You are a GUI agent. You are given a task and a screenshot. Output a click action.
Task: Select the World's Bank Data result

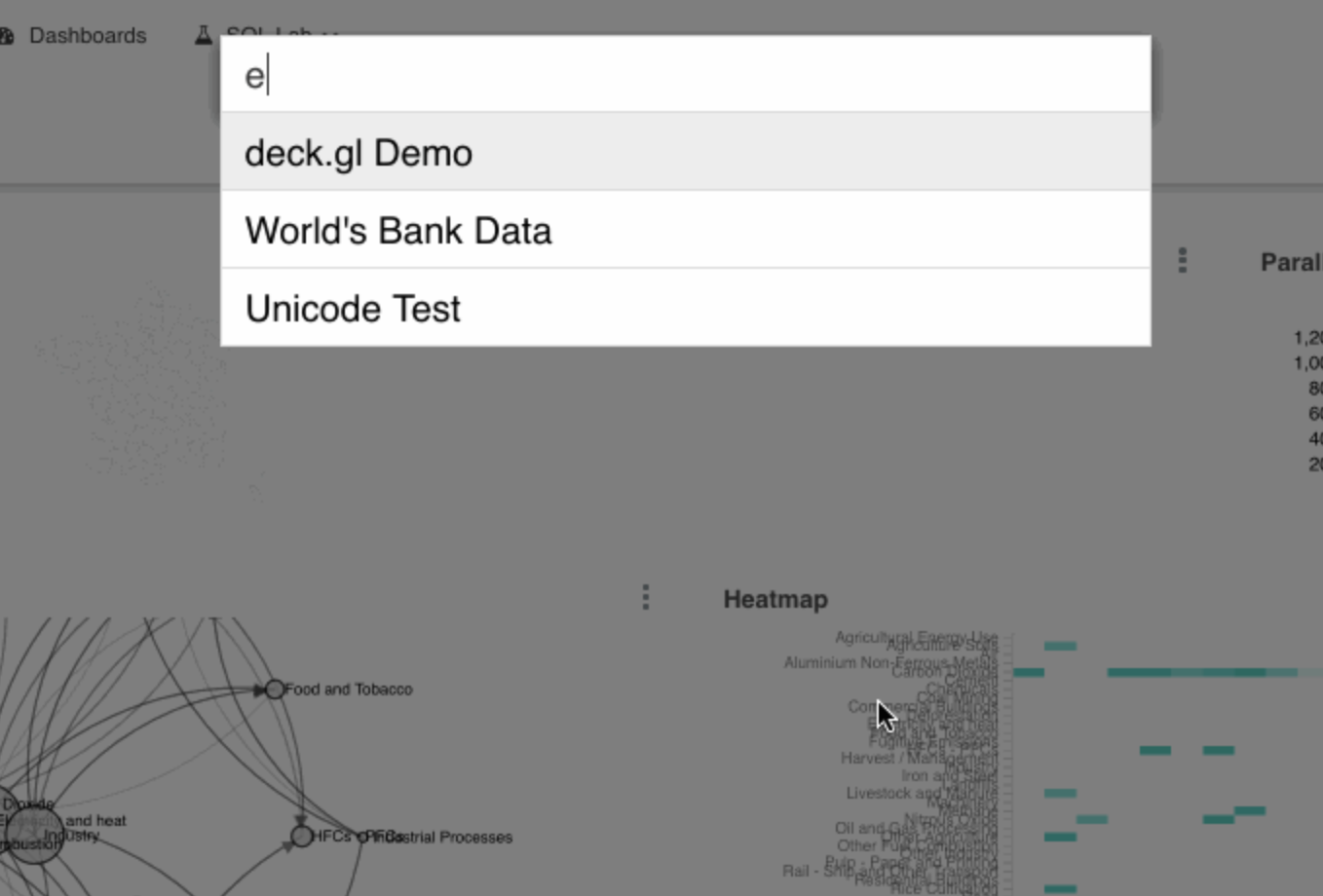pyautogui.click(x=399, y=230)
